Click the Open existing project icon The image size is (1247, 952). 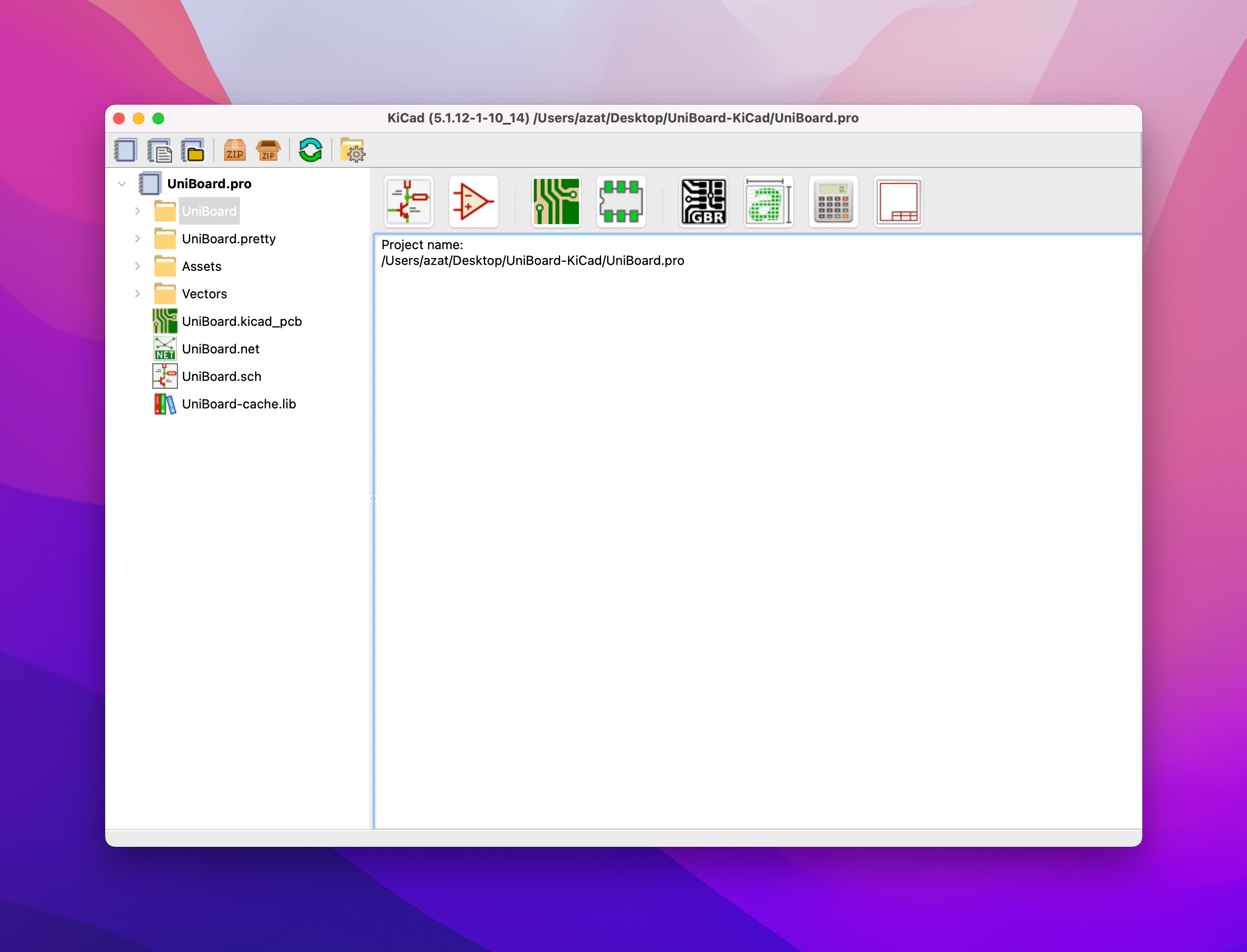(x=193, y=151)
